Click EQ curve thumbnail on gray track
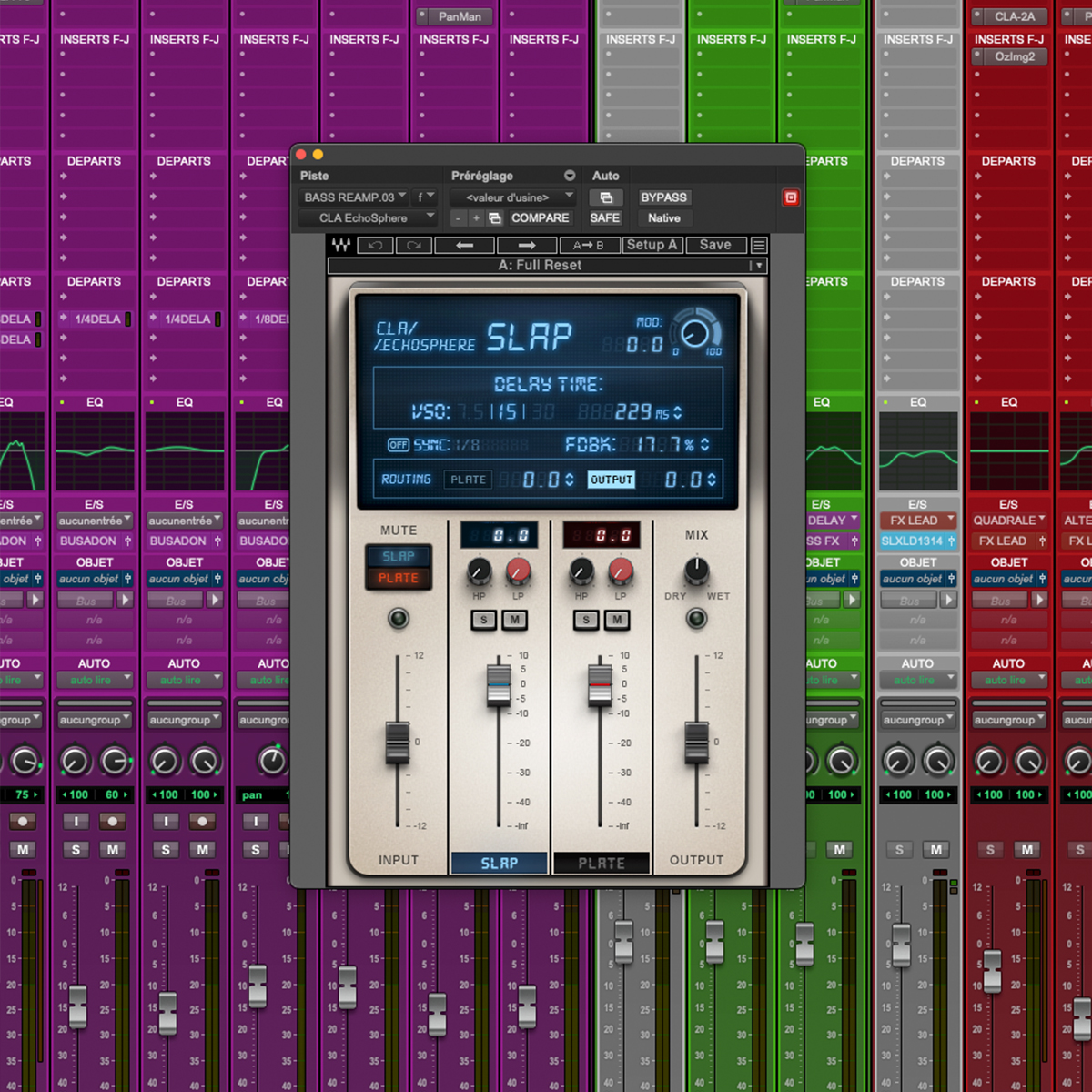Image resolution: width=1092 pixels, height=1092 pixels. pyautogui.click(x=918, y=451)
